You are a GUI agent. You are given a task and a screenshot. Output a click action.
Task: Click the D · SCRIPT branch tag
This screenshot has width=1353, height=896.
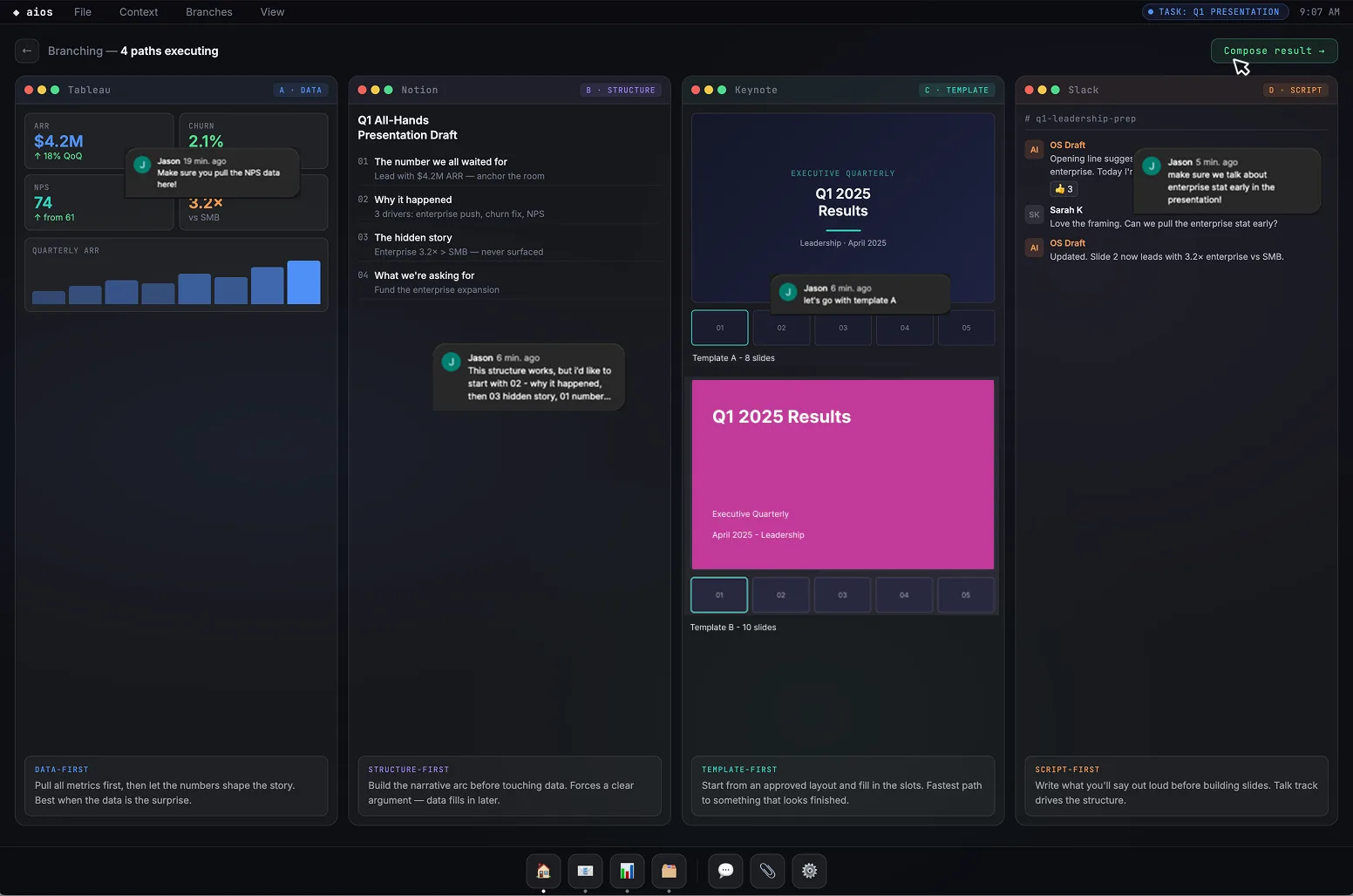pos(1295,90)
